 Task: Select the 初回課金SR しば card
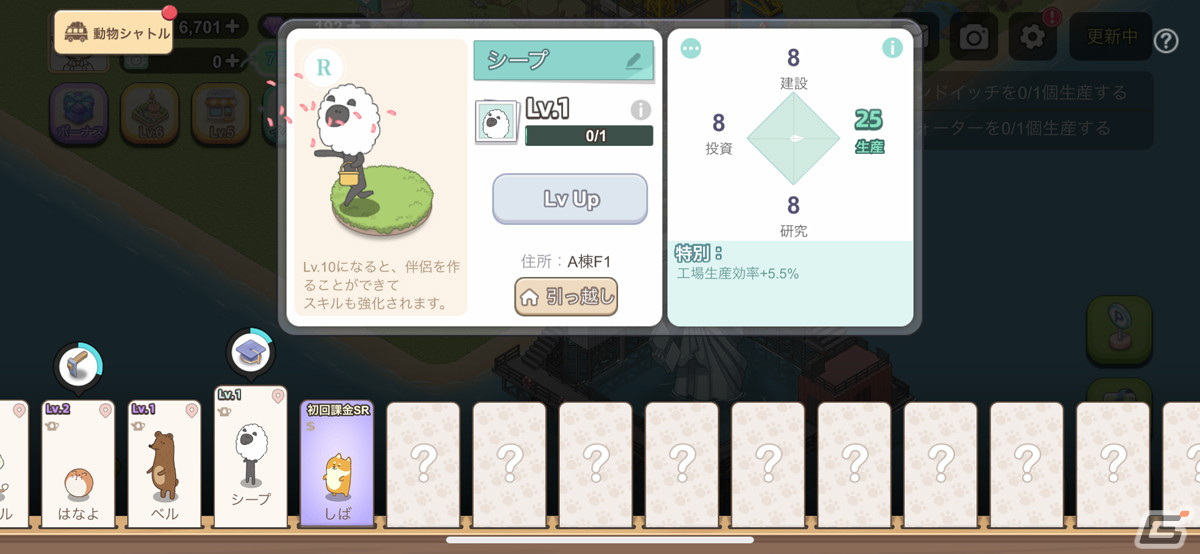click(337, 463)
